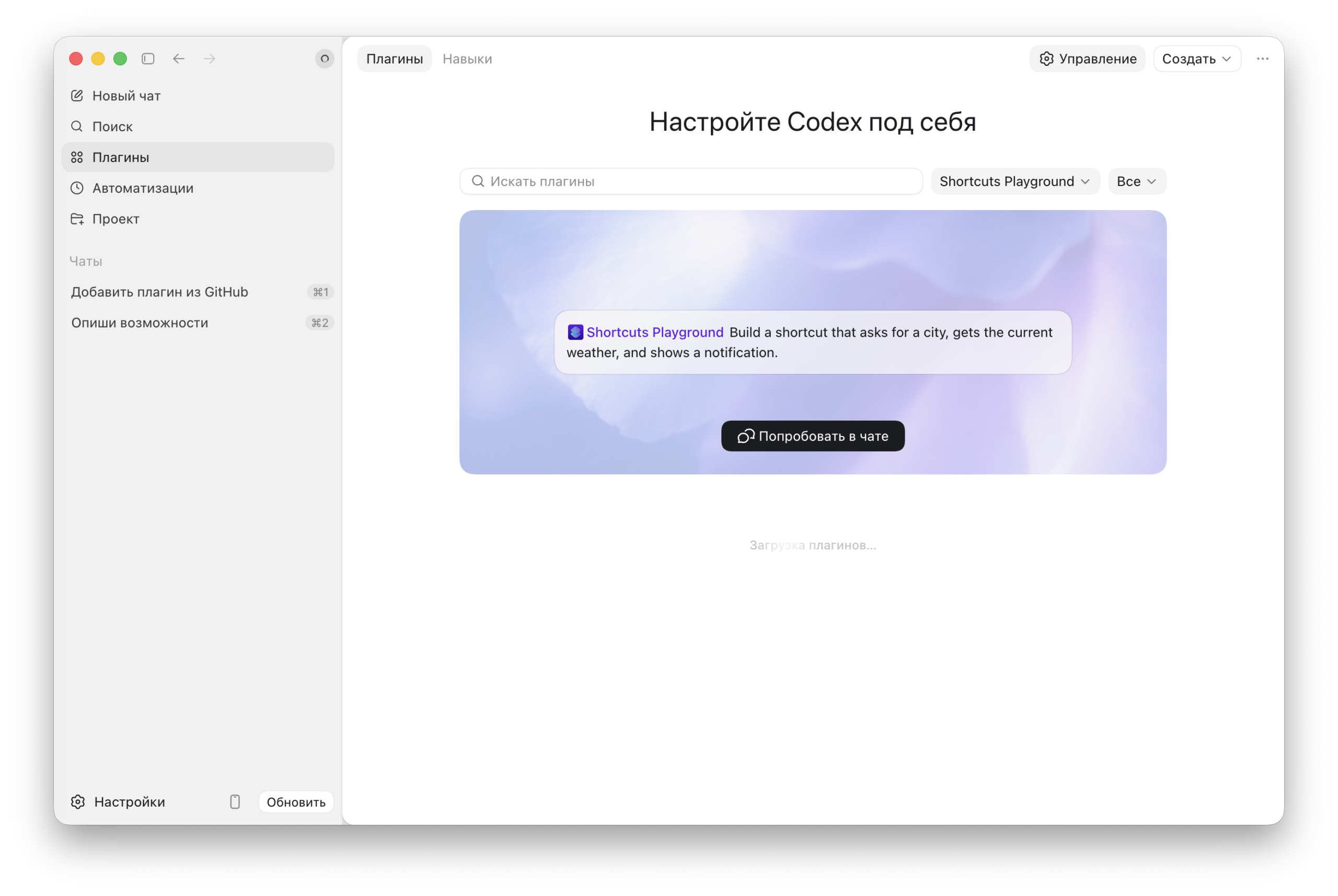Click the ⌘2 shortcut badge

[319, 323]
